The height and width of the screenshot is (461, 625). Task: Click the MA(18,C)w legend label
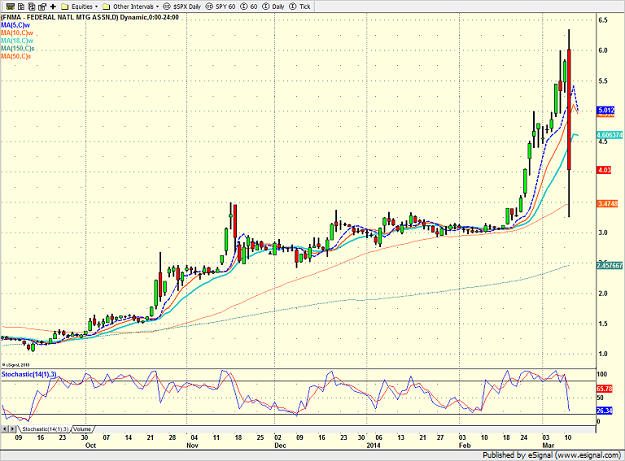[17, 41]
